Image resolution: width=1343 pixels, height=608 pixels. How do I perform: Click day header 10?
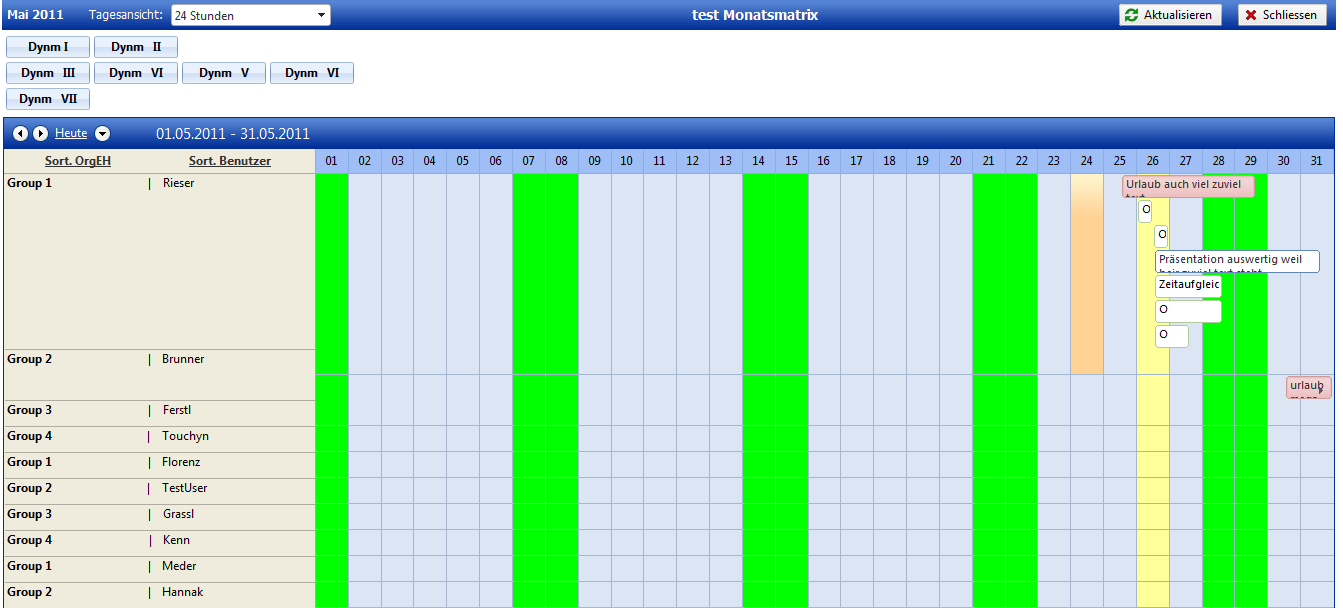click(627, 161)
